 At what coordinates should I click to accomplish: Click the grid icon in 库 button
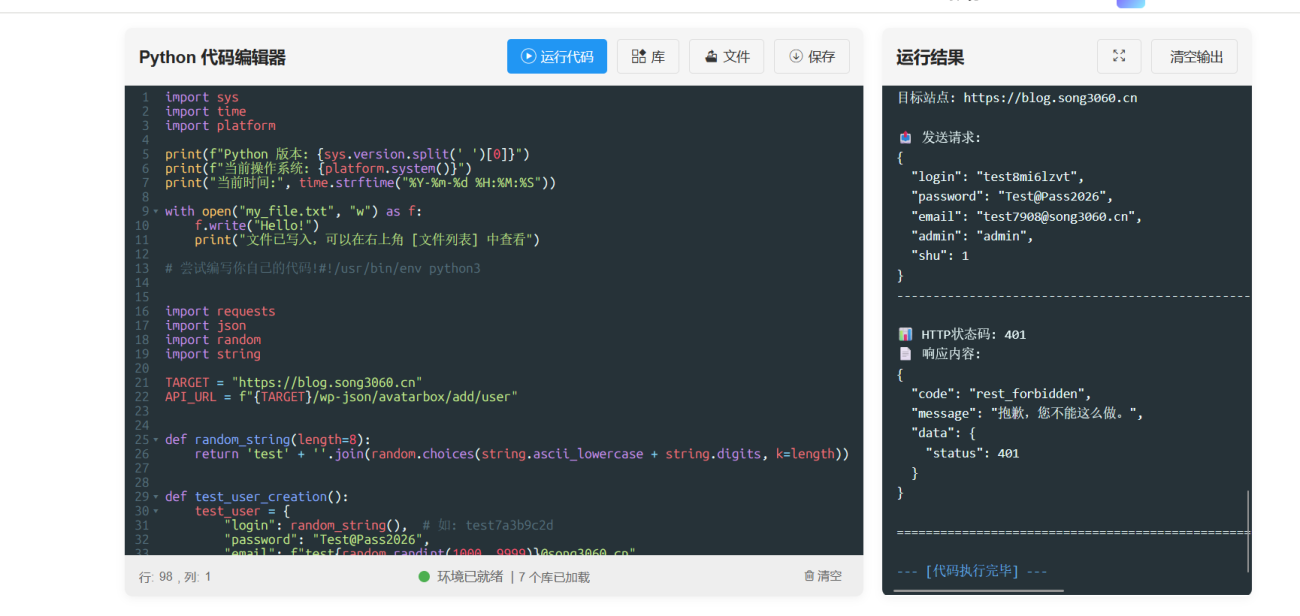coord(638,57)
